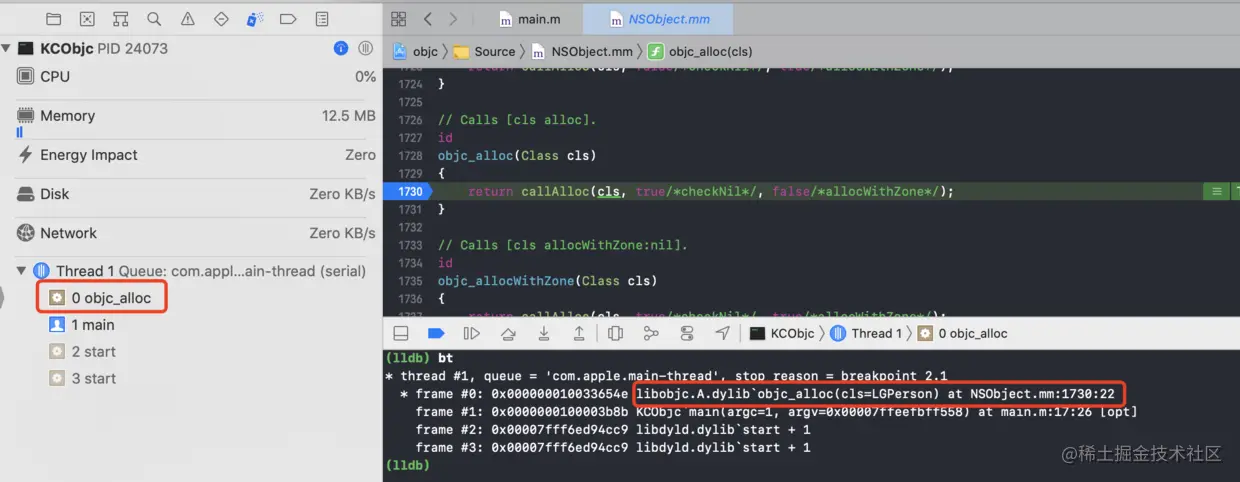Toggle the blue breakpoints activation button
The height and width of the screenshot is (482, 1240).
pos(435,333)
